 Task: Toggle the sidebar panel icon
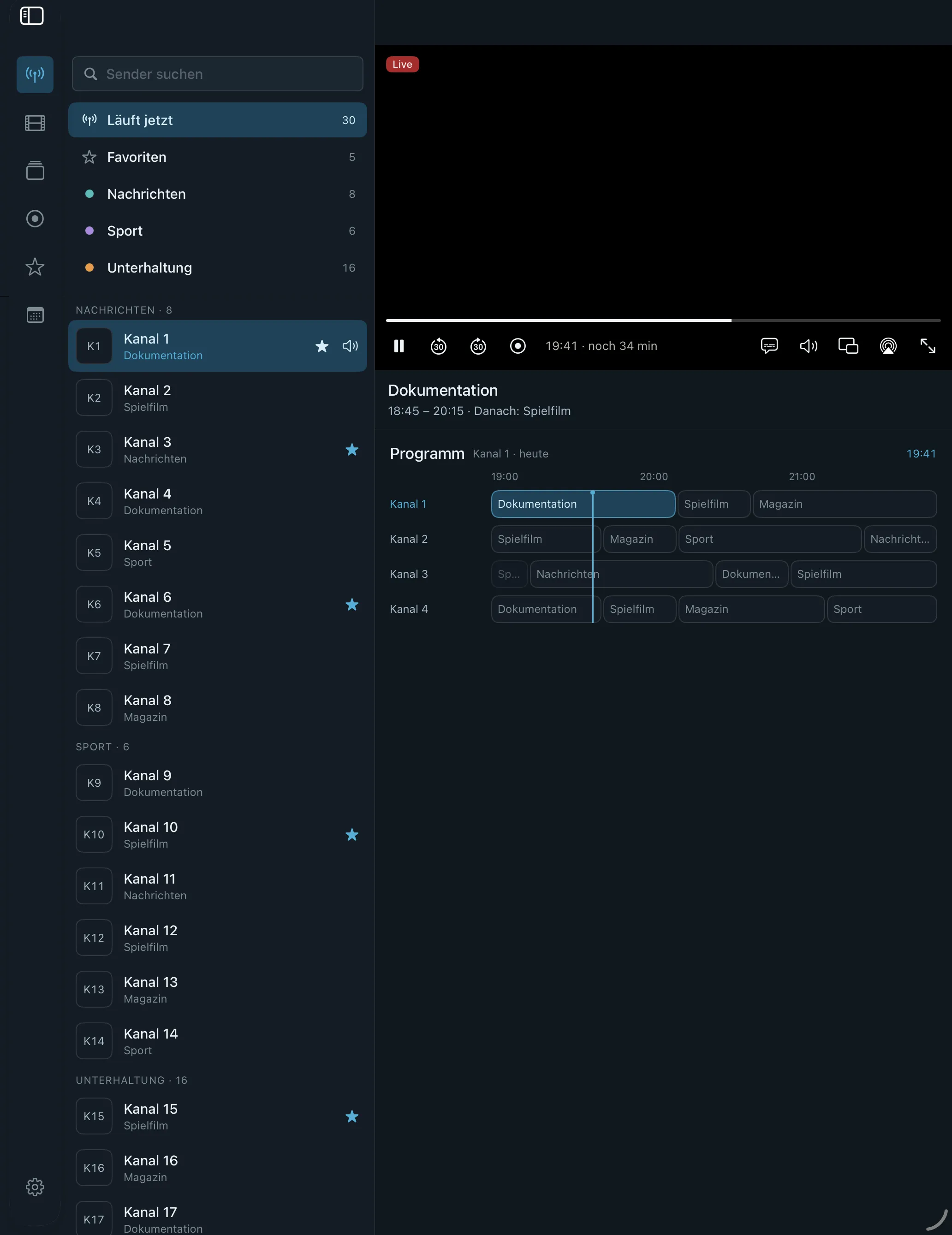(32, 16)
